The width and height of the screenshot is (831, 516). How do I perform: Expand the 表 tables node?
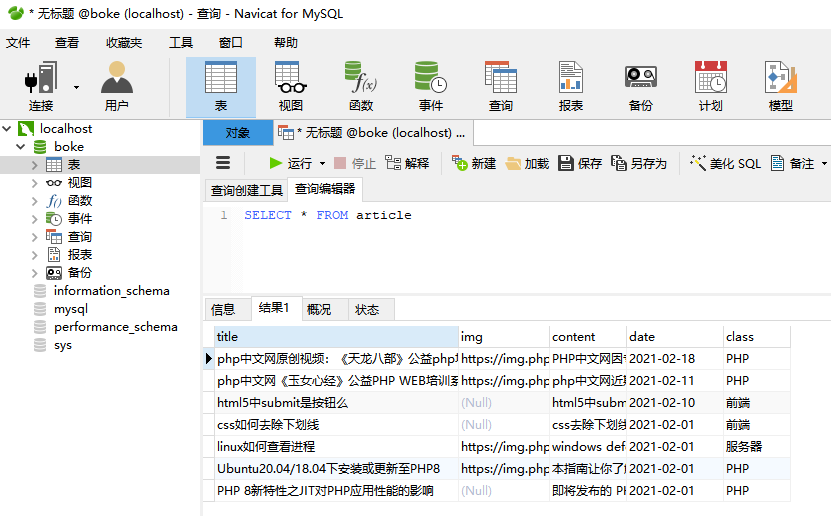point(34,165)
